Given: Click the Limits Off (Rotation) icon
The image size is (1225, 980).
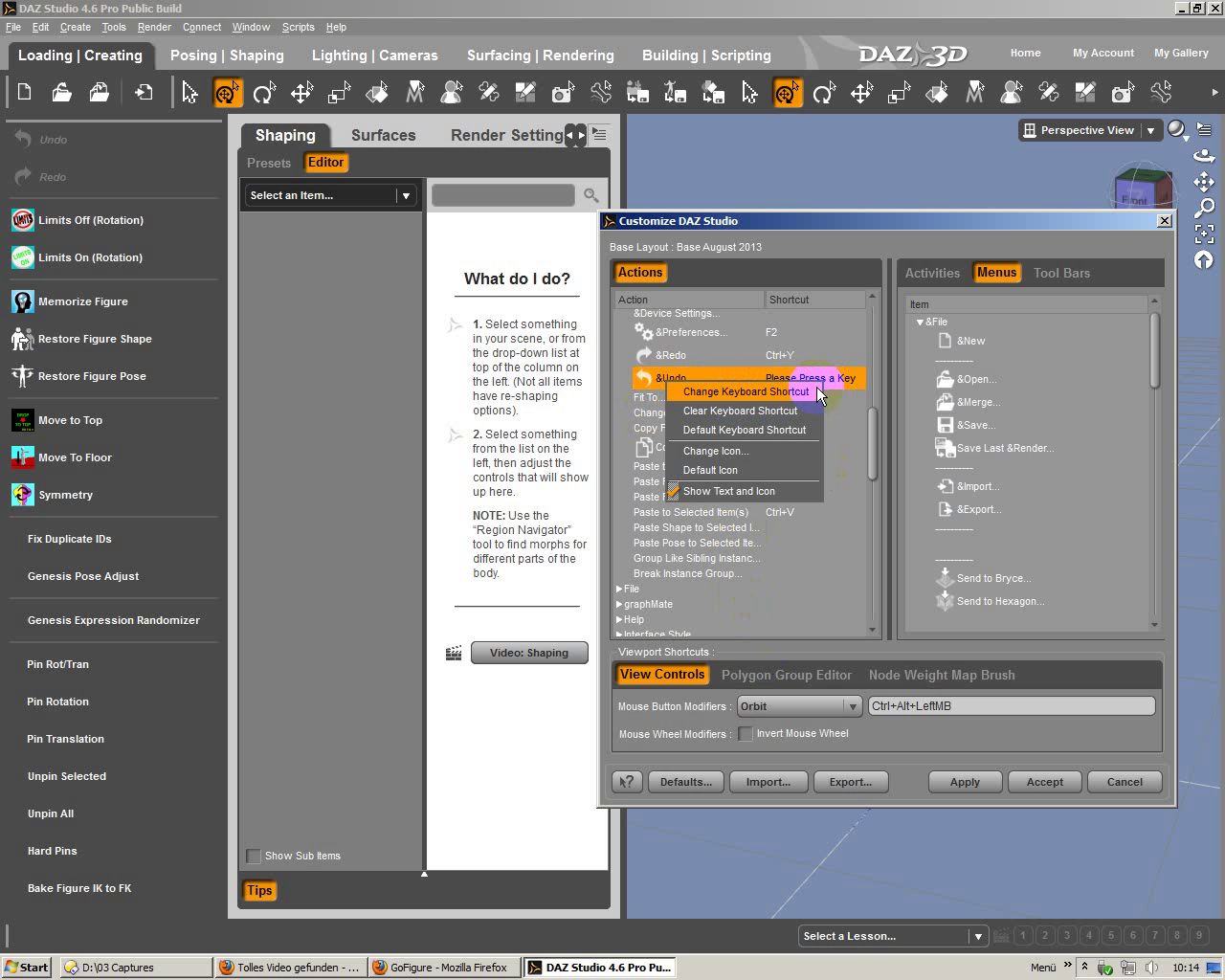Looking at the screenshot, I should [23, 220].
